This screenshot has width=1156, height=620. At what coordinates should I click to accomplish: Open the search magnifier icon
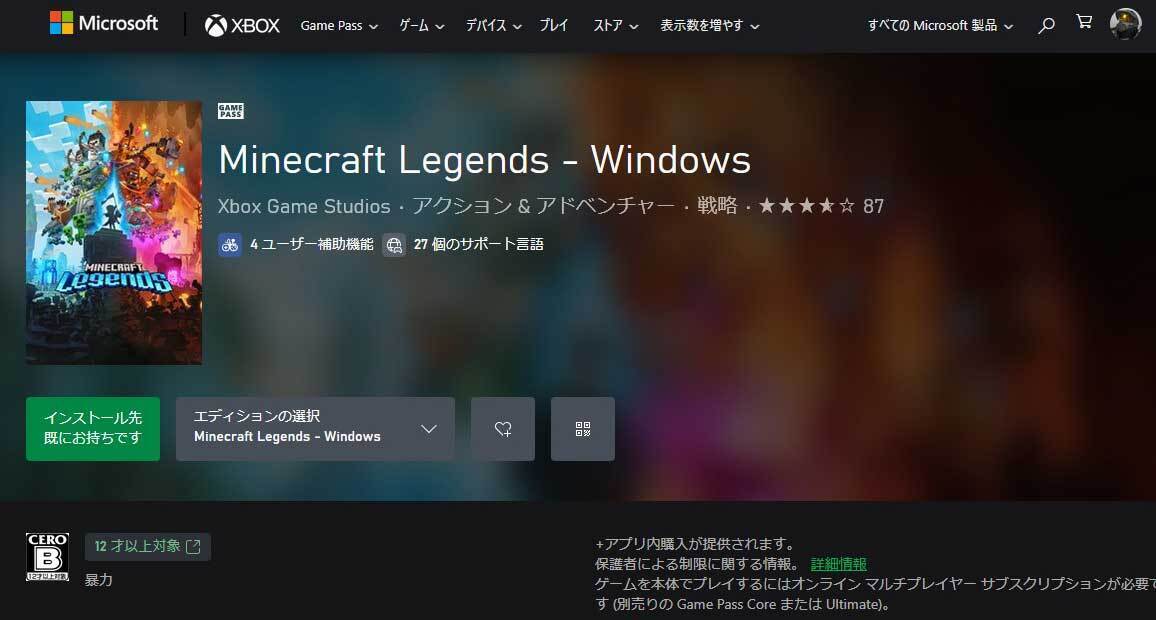click(x=1045, y=26)
